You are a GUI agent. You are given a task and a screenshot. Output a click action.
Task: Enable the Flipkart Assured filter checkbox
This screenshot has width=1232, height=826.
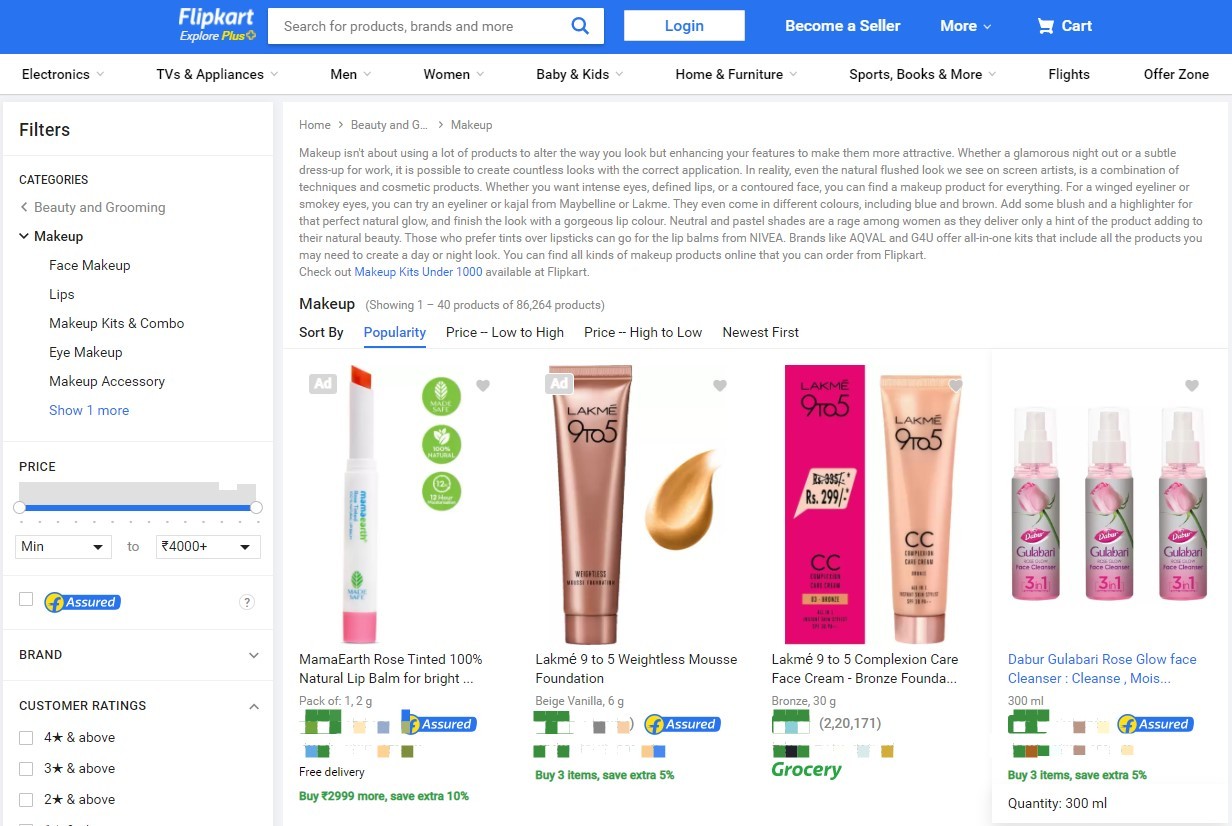(x=26, y=600)
